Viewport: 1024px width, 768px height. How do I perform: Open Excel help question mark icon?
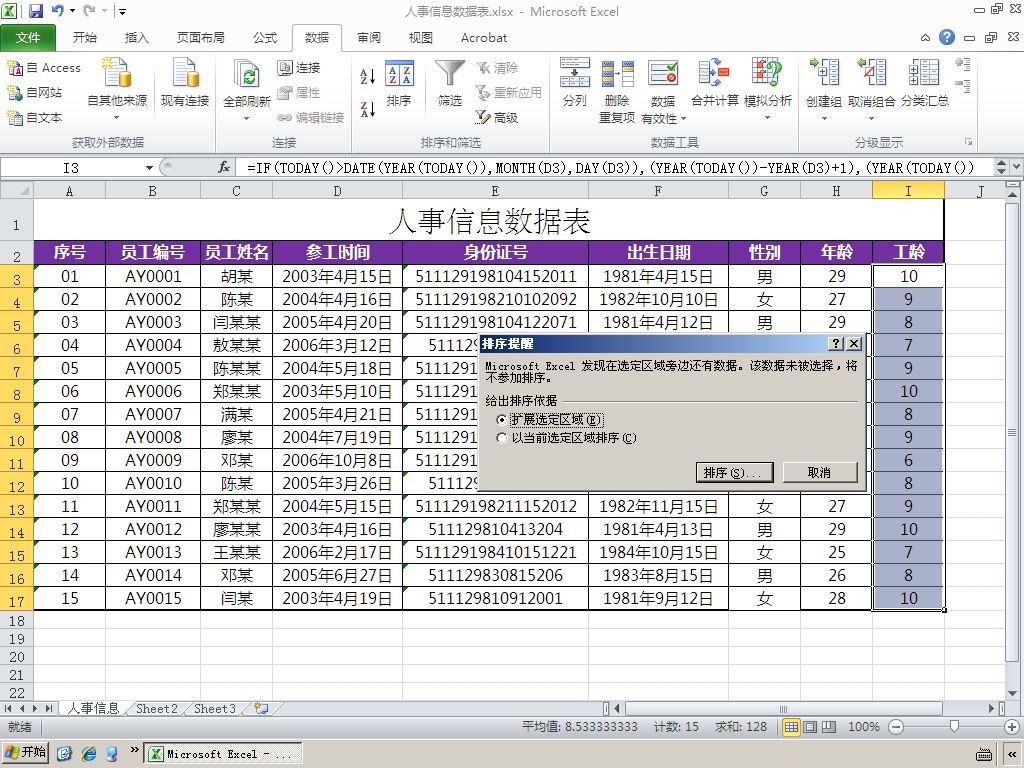click(x=947, y=37)
